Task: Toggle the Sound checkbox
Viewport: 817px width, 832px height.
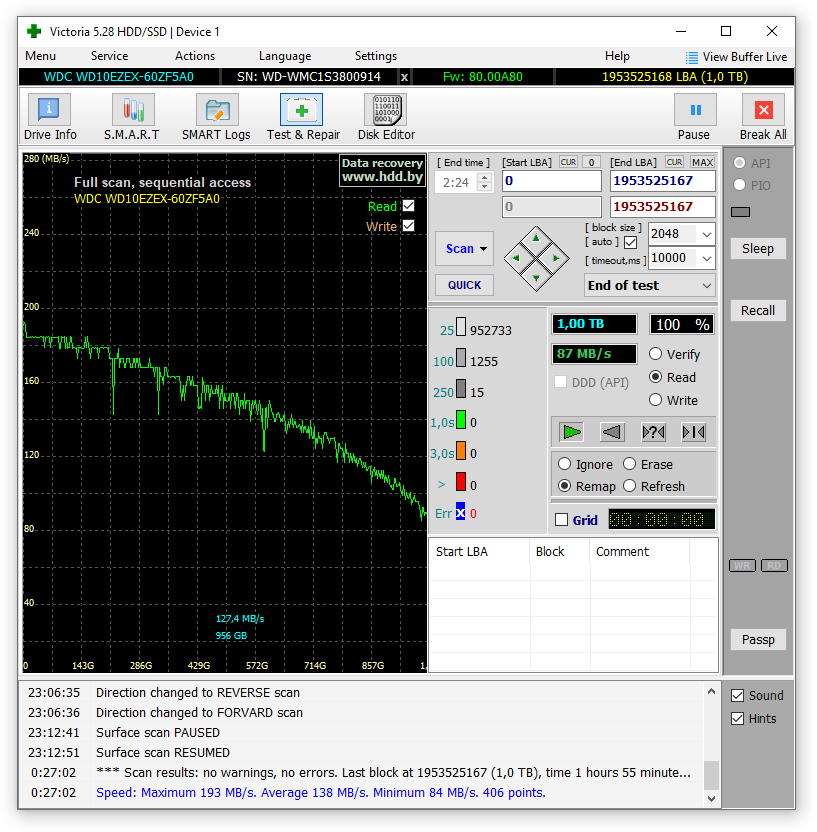Action: pyautogui.click(x=737, y=696)
